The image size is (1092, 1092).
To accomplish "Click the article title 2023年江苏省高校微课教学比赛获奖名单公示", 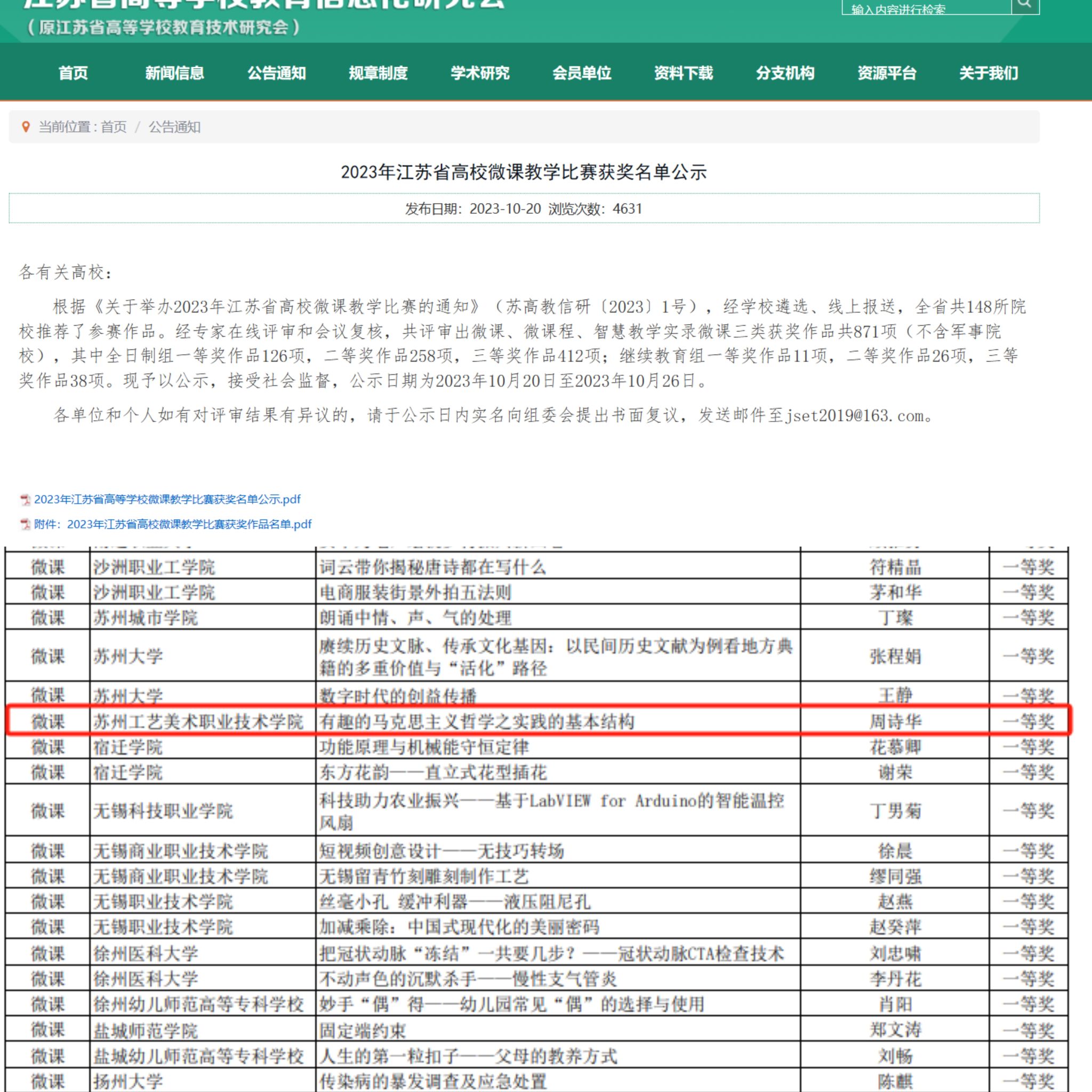I will 524,172.
